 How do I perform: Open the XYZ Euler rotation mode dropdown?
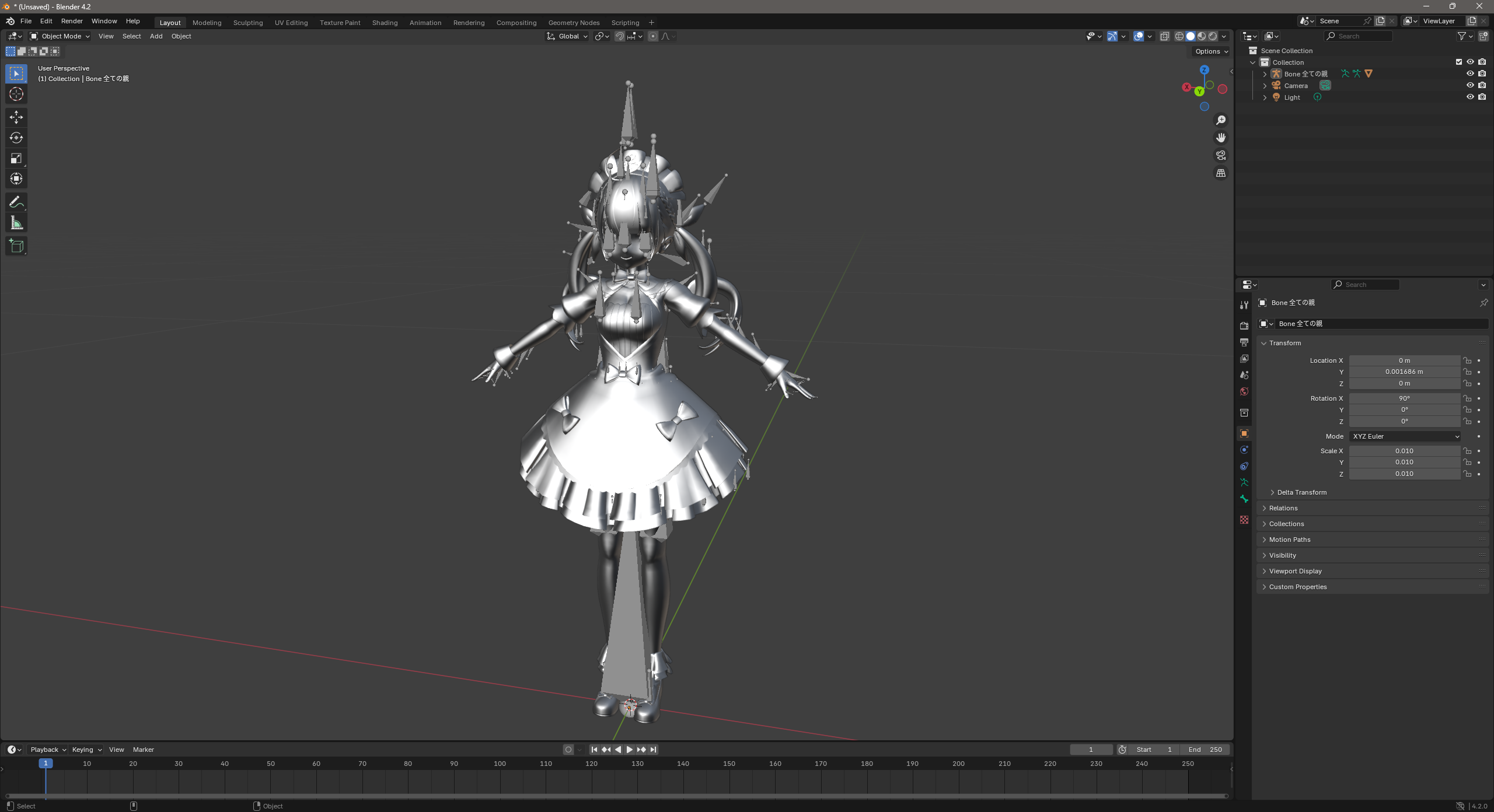(x=1405, y=436)
